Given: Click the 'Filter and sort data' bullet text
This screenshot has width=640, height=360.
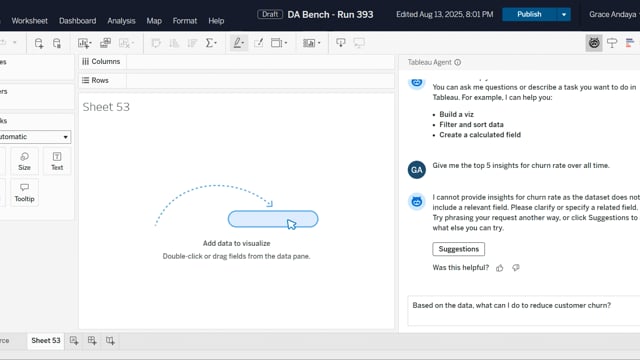Looking at the screenshot, I should click(471, 124).
